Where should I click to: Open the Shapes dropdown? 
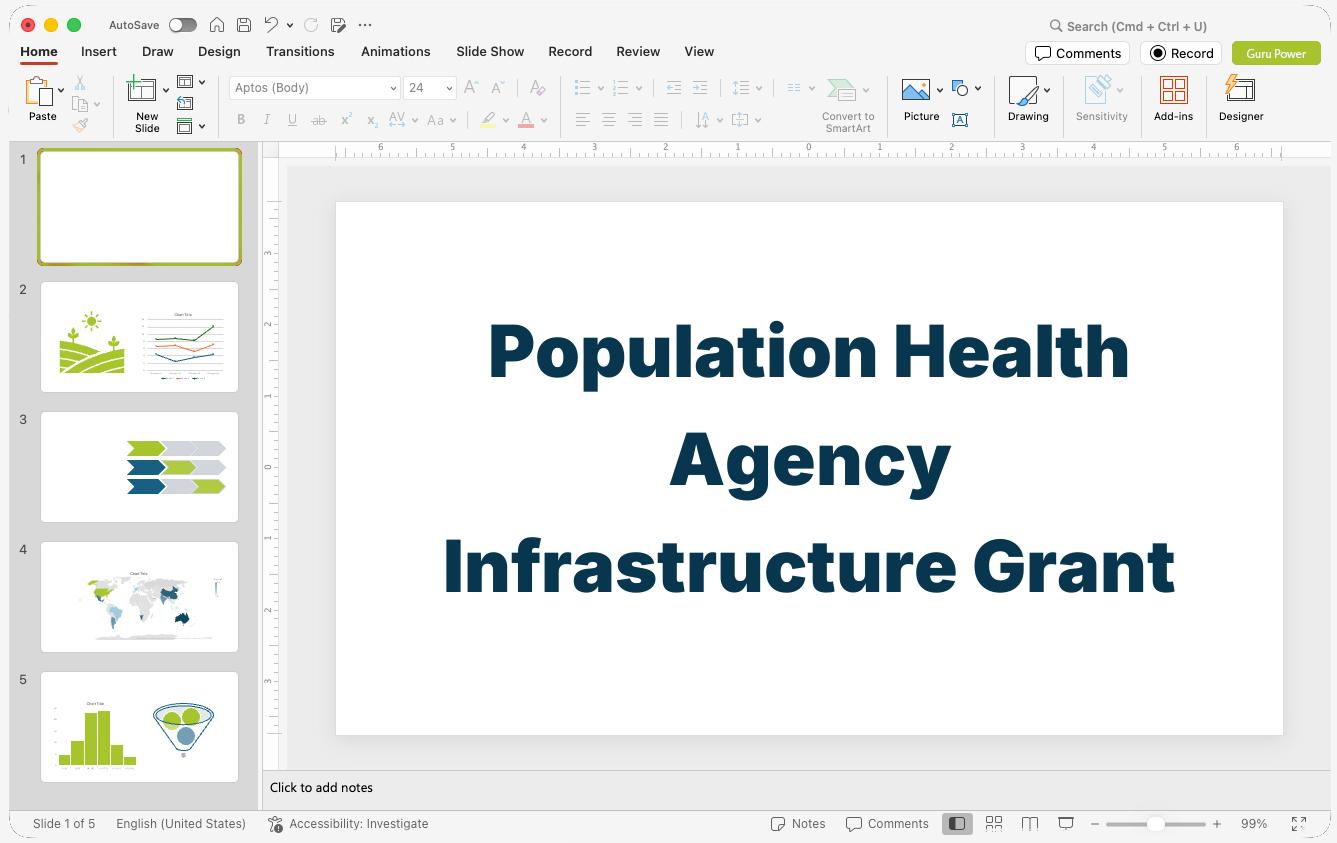(x=966, y=88)
